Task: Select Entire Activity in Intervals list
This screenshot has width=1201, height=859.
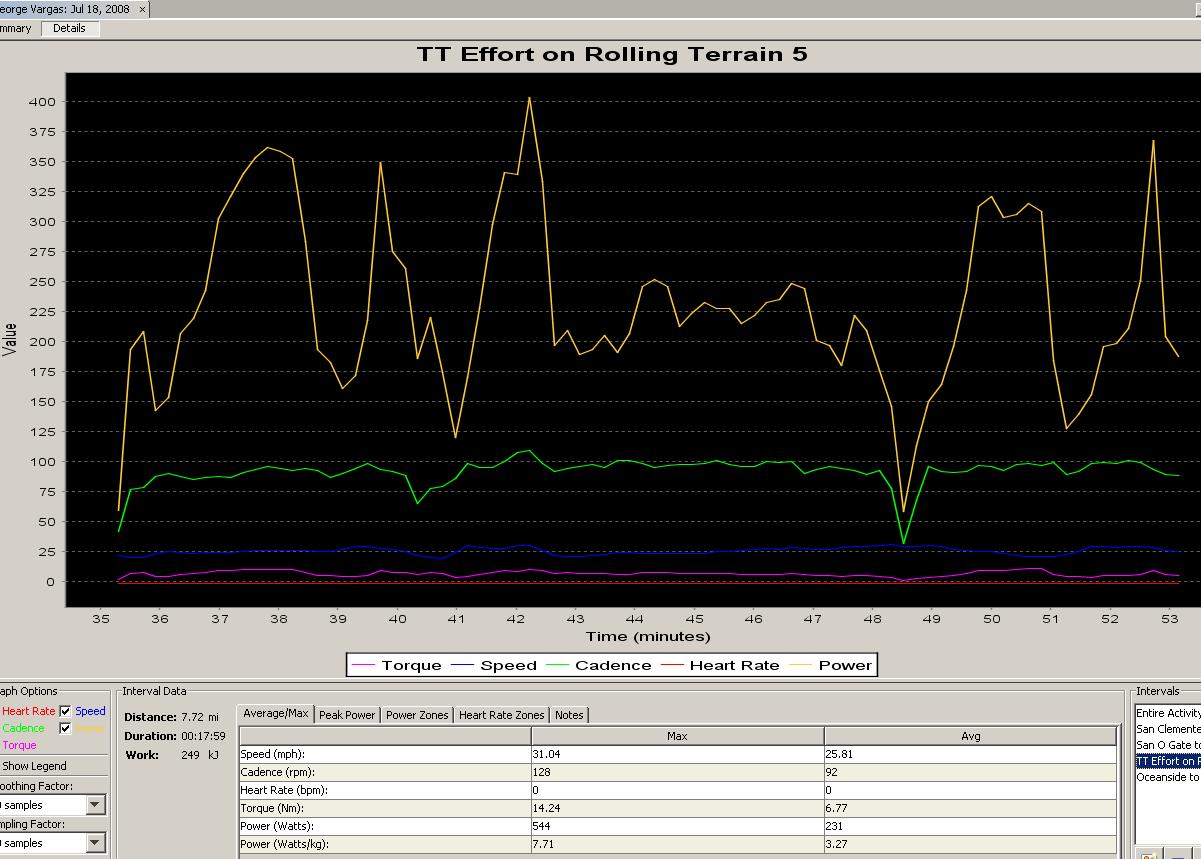Action: click(1168, 713)
